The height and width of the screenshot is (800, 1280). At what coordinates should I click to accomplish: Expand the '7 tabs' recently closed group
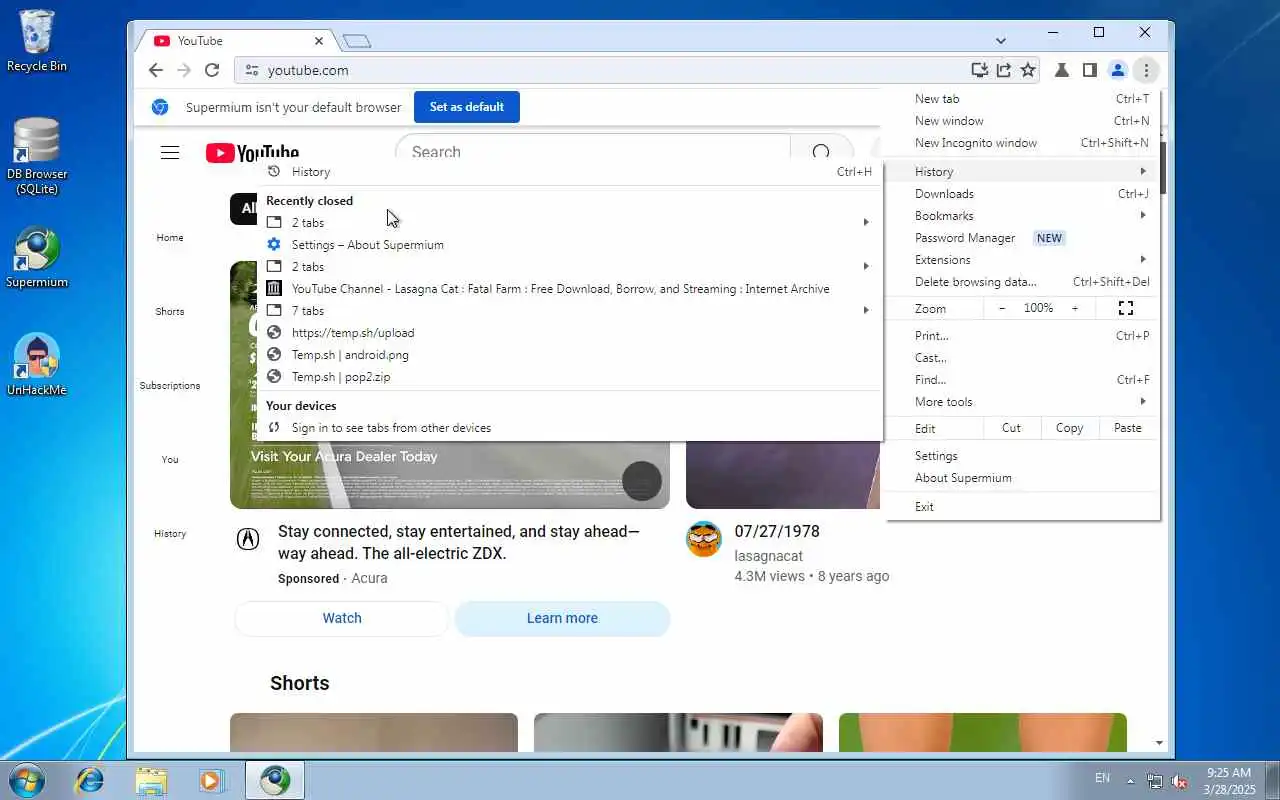tap(570, 310)
